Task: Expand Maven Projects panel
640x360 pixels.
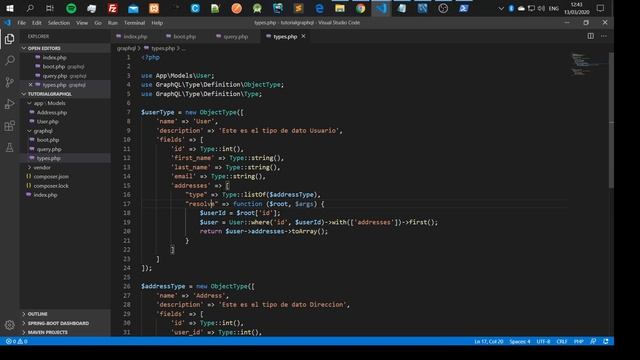Action: click(x=48, y=332)
